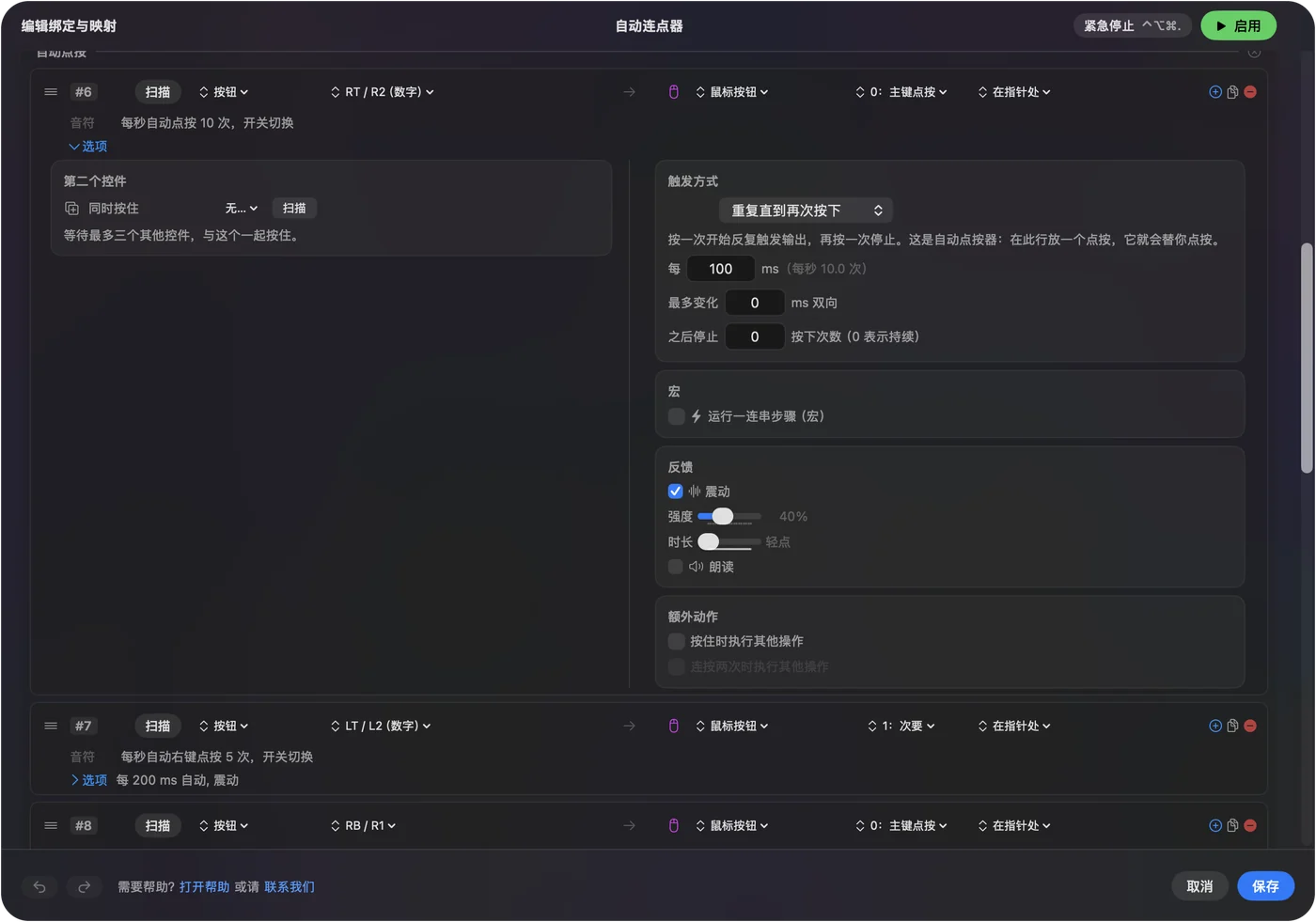Open the 重复直到再次按下 trigger mode dropdown

806,211
